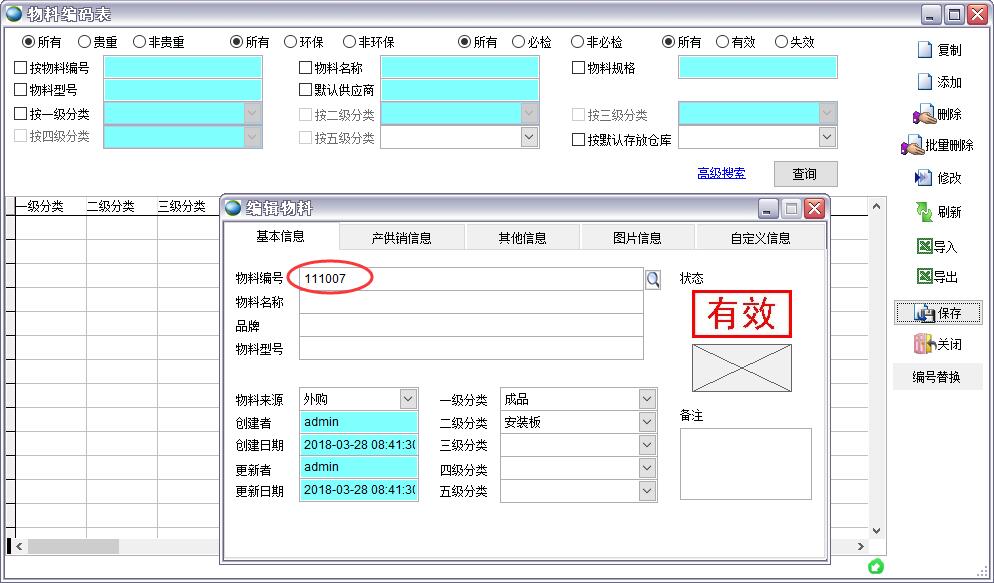
Task: Click the magnifier search icon beside 物料编号
Action: (653, 280)
